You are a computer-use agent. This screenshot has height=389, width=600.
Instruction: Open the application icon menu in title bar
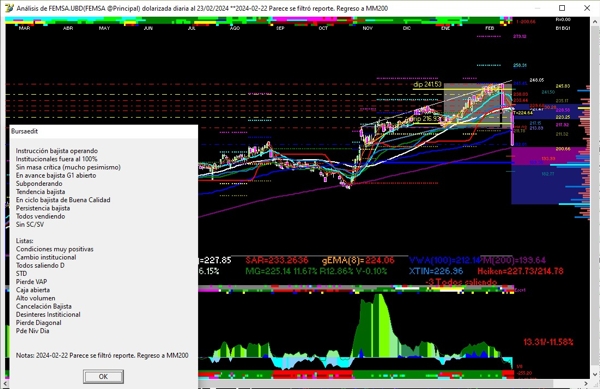click(9, 8)
